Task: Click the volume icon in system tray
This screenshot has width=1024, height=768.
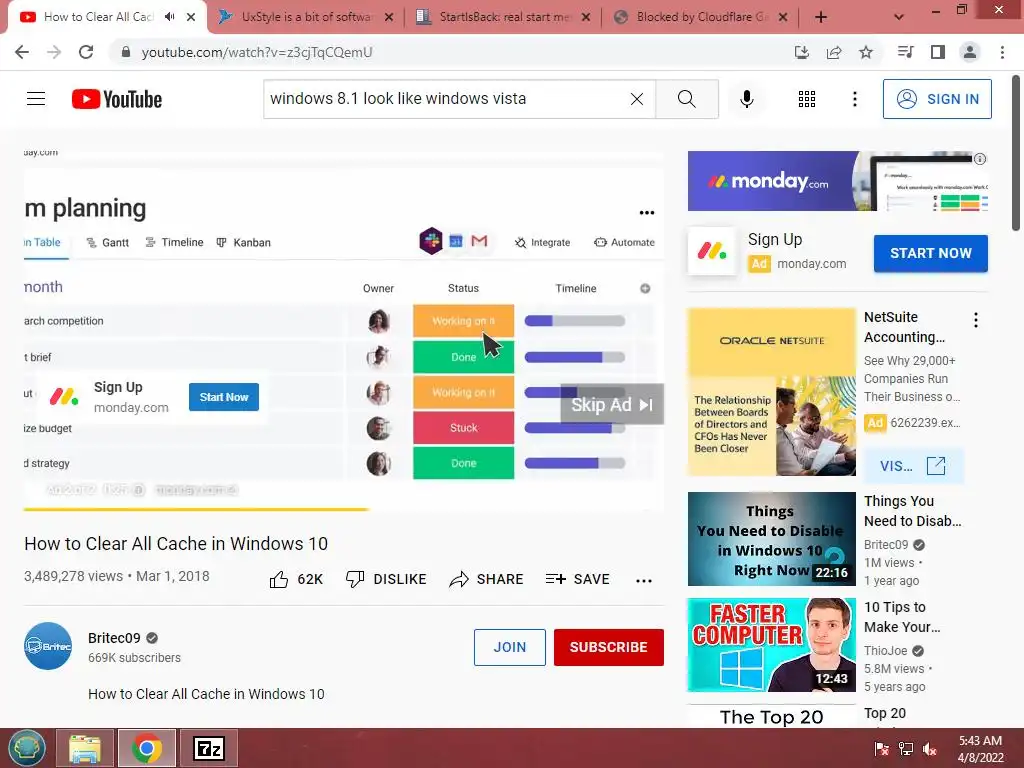Action: coord(929,749)
